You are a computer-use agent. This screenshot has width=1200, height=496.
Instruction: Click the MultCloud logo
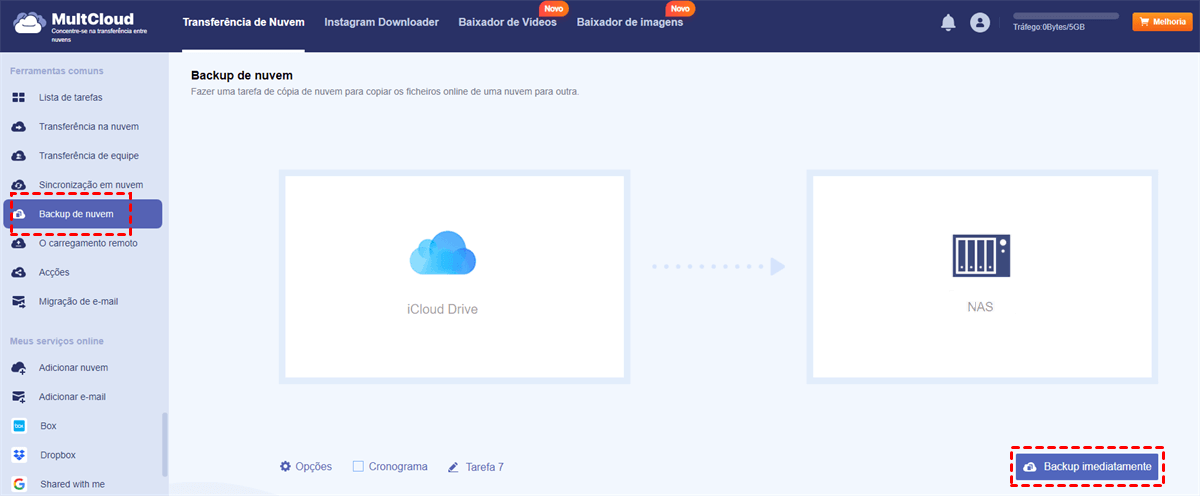(80, 24)
